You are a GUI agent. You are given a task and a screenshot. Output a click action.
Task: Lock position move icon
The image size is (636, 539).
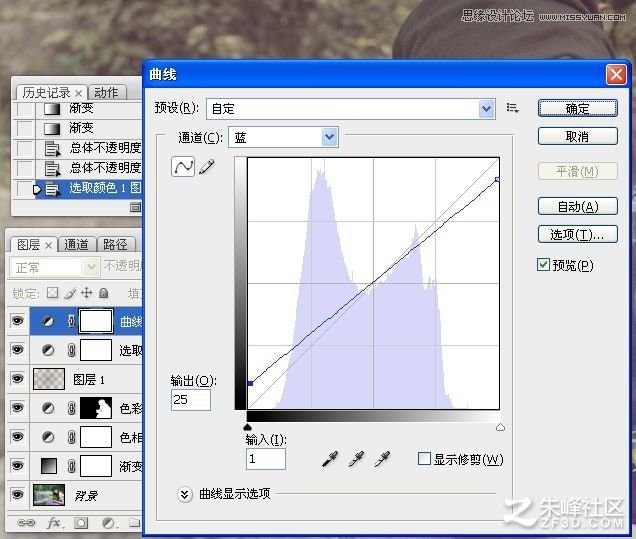[86, 292]
